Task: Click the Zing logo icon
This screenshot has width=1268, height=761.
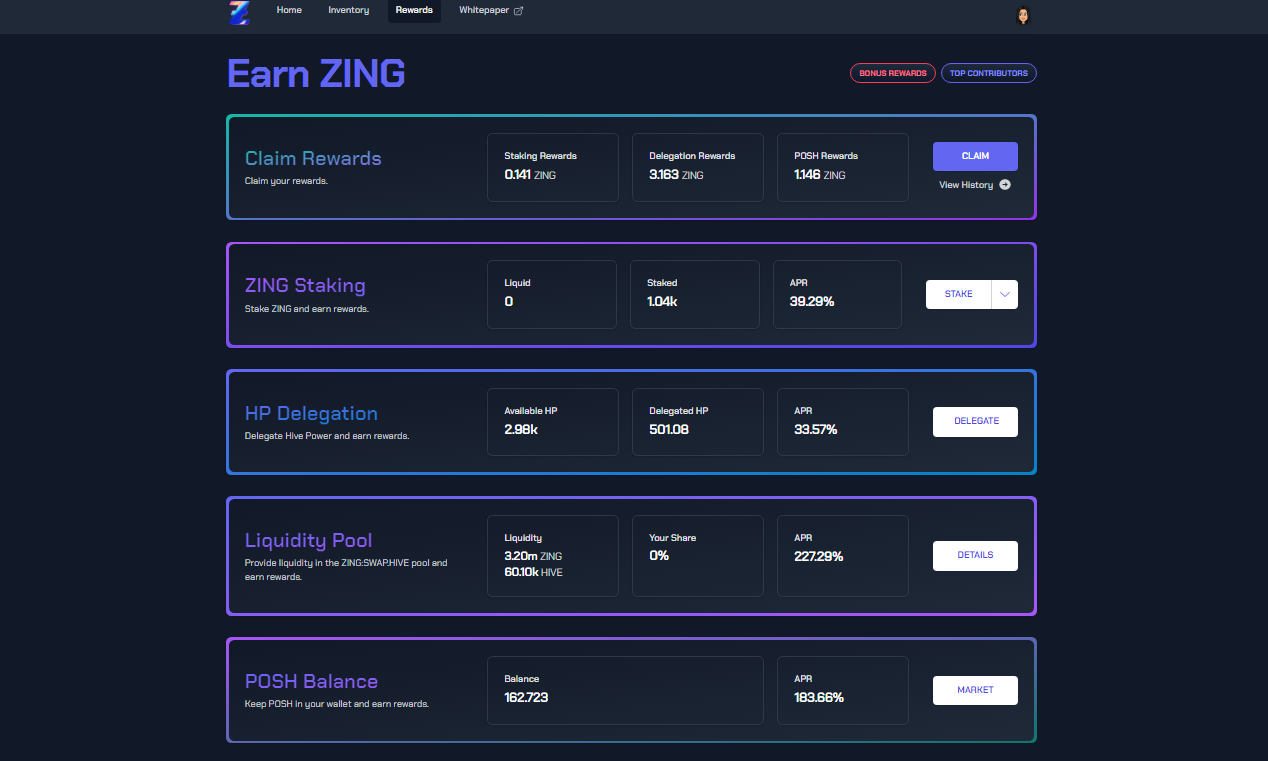Action: tap(238, 13)
